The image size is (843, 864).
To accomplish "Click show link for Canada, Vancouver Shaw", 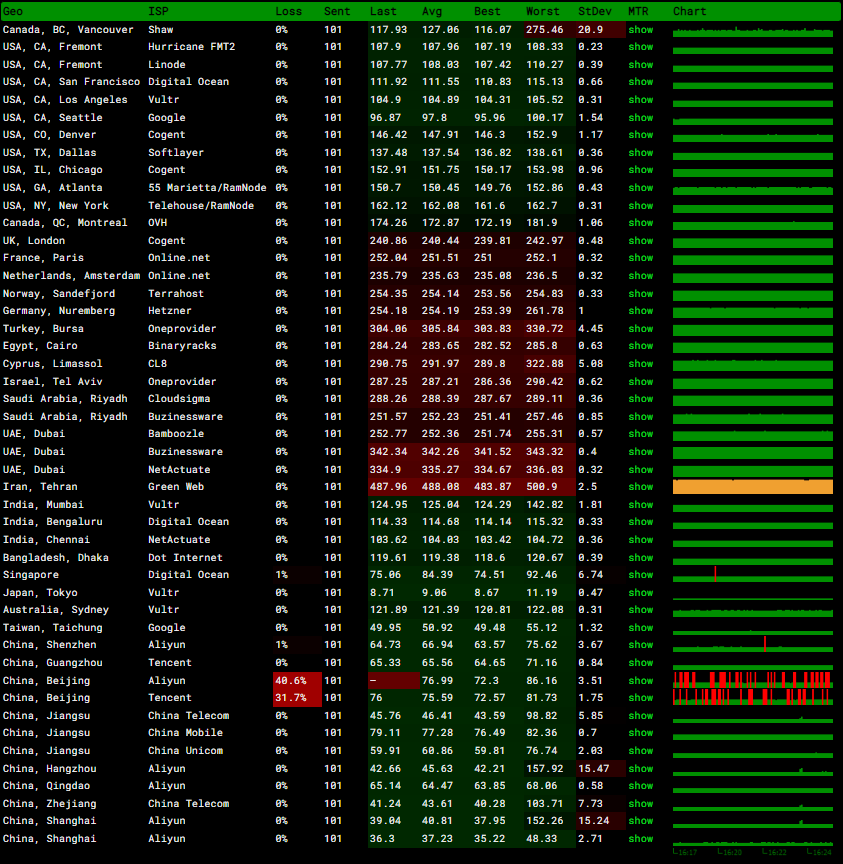I will (640, 30).
